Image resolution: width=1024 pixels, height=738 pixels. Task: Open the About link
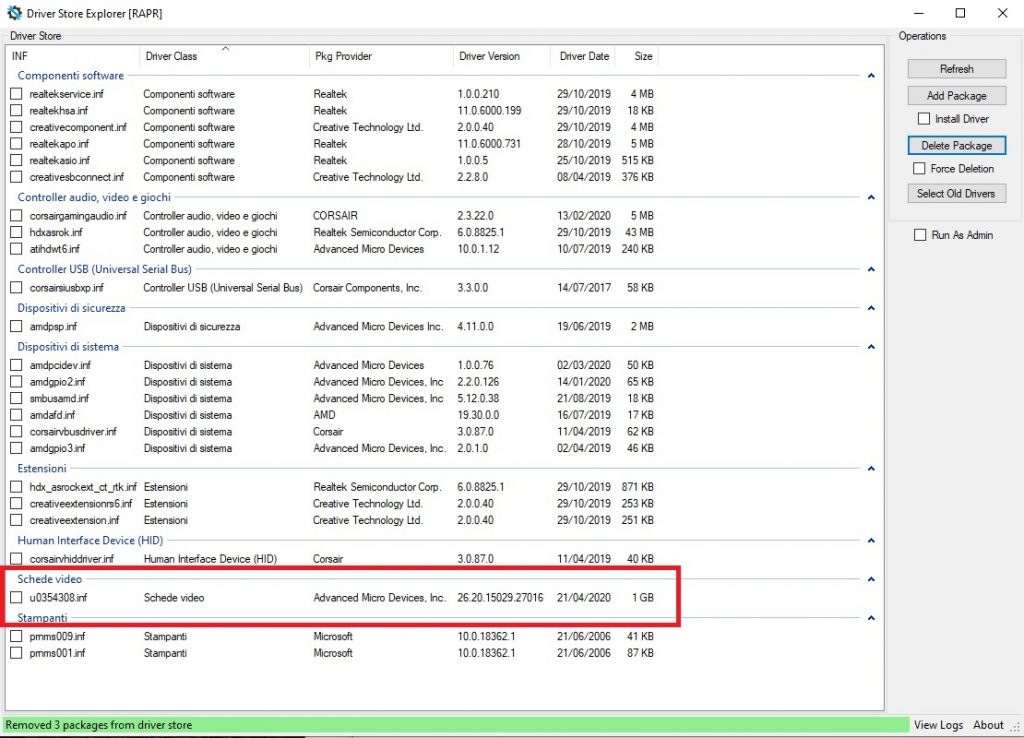tap(988, 725)
